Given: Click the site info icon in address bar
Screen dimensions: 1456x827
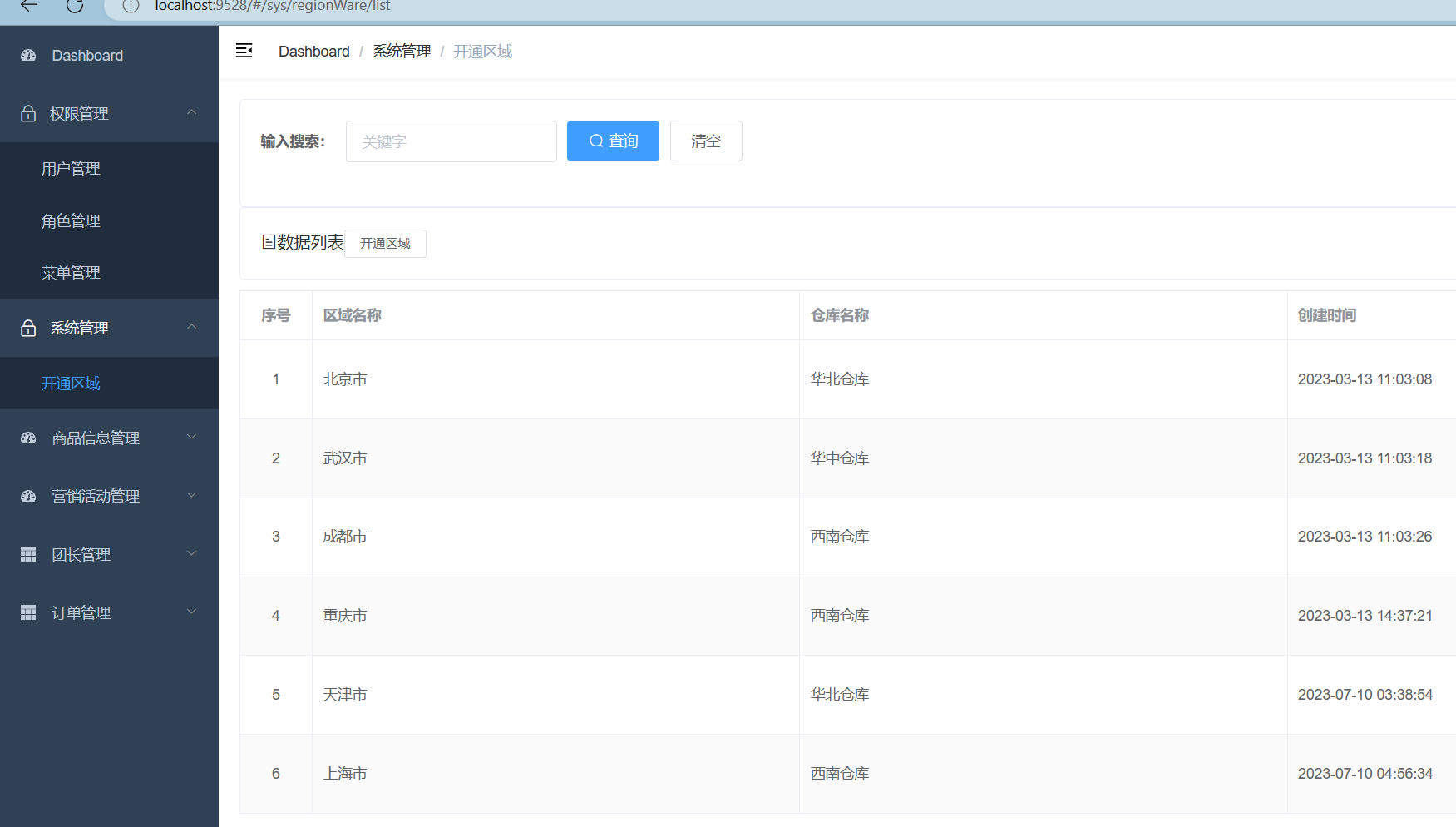Looking at the screenshot, I should (x=131, y=7).
